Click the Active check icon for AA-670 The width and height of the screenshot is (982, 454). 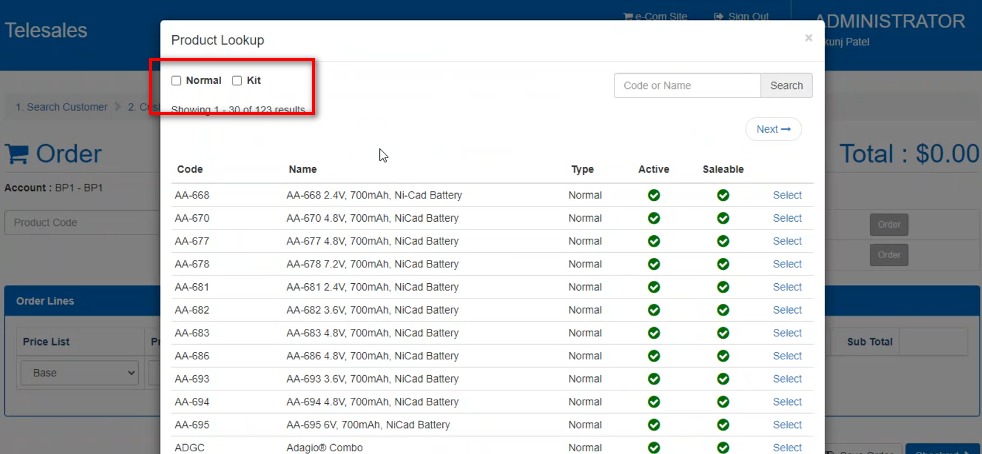pyautogui.click(x=654, y=218)
